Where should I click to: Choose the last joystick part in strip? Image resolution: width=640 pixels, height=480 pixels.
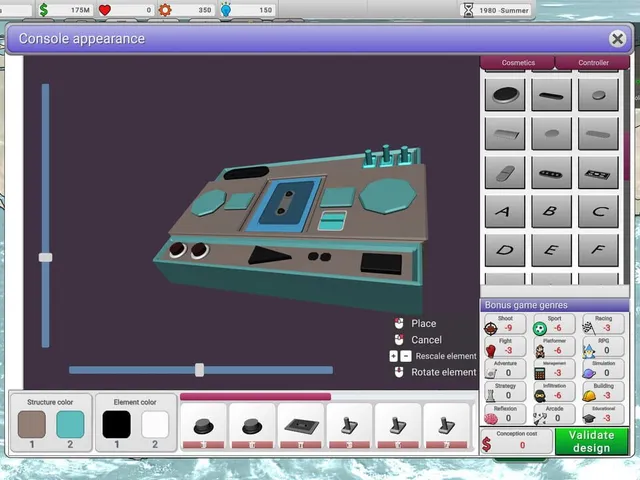point(447,426)
